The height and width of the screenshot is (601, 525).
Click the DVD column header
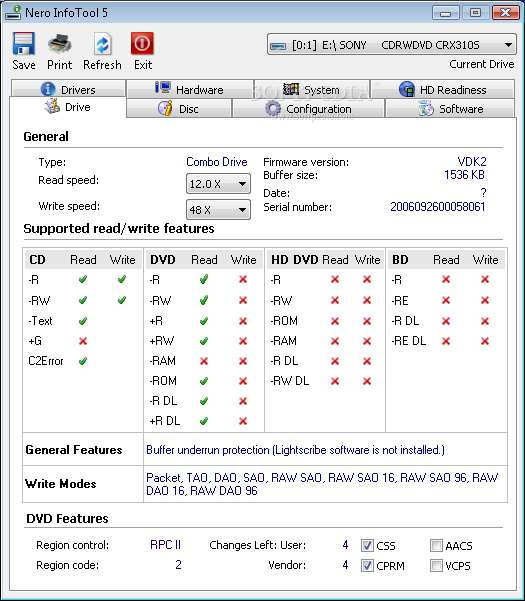click(163, 259)
